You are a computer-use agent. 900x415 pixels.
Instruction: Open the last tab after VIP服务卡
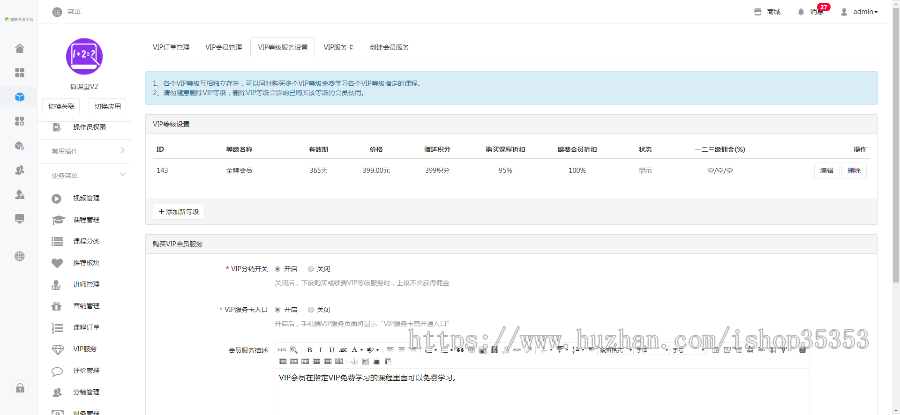(x=389, y=47)
